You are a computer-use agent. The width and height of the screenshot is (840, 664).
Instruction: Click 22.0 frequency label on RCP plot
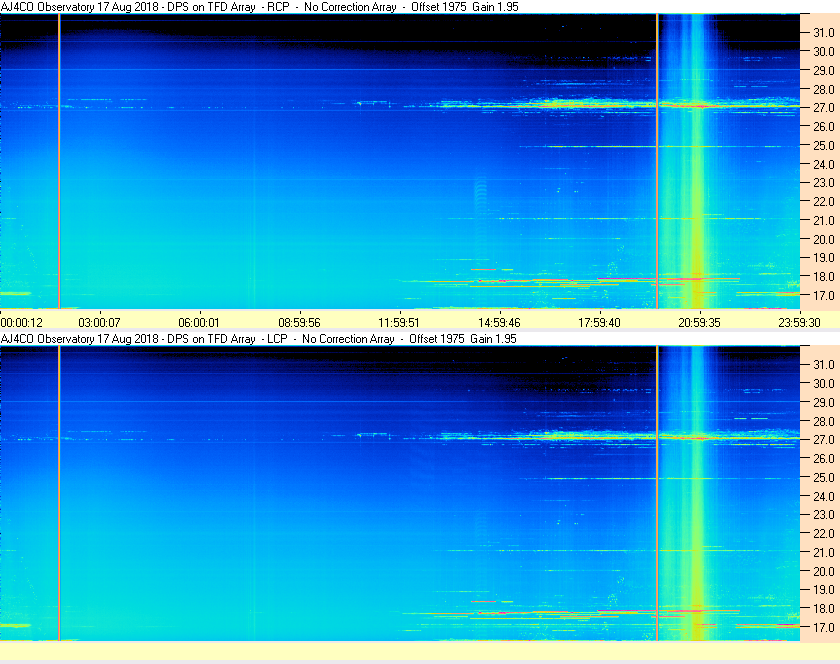tap(824, 202)
